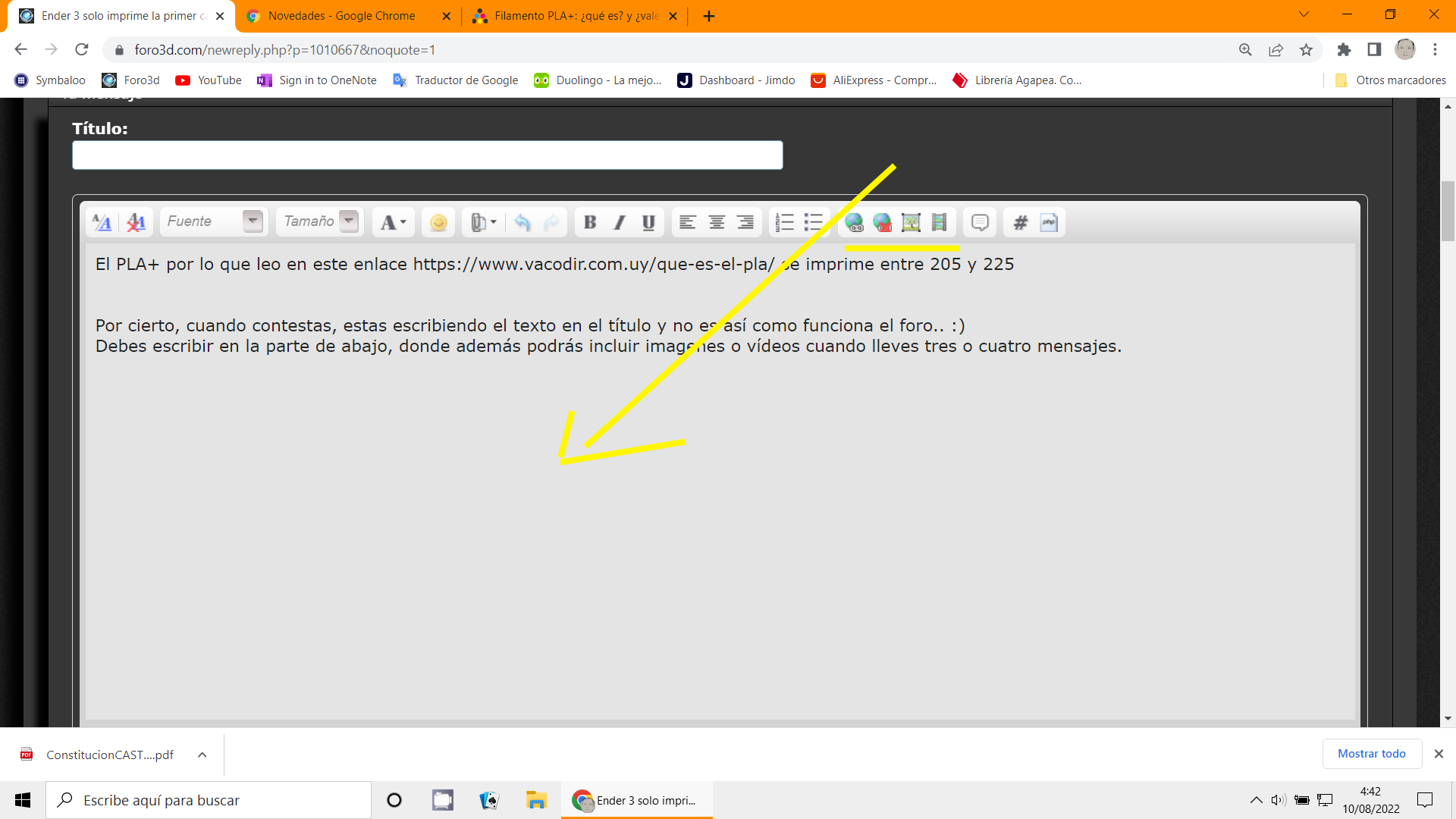Viewport: 1456px width, 819px height.
Task: Toggle bold formatting
Action: point(590,222)
